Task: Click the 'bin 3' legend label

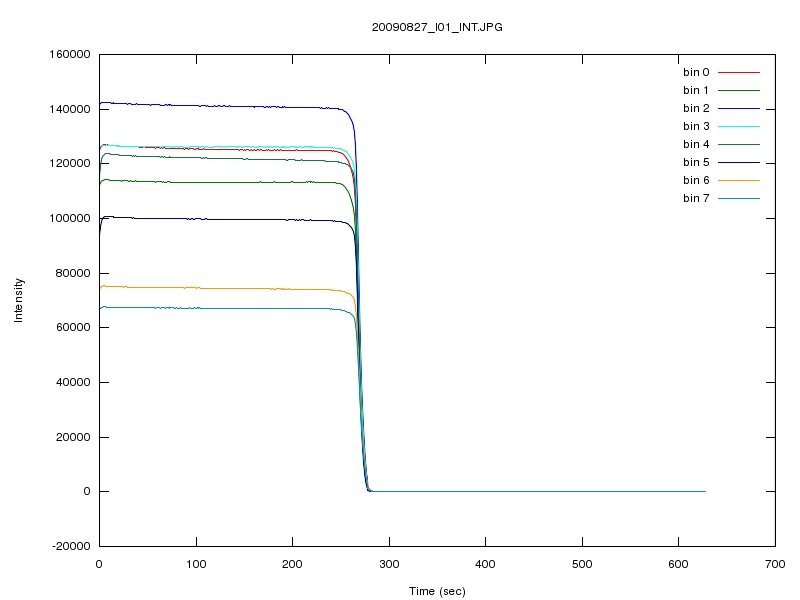Action: (x=696, y=126)
